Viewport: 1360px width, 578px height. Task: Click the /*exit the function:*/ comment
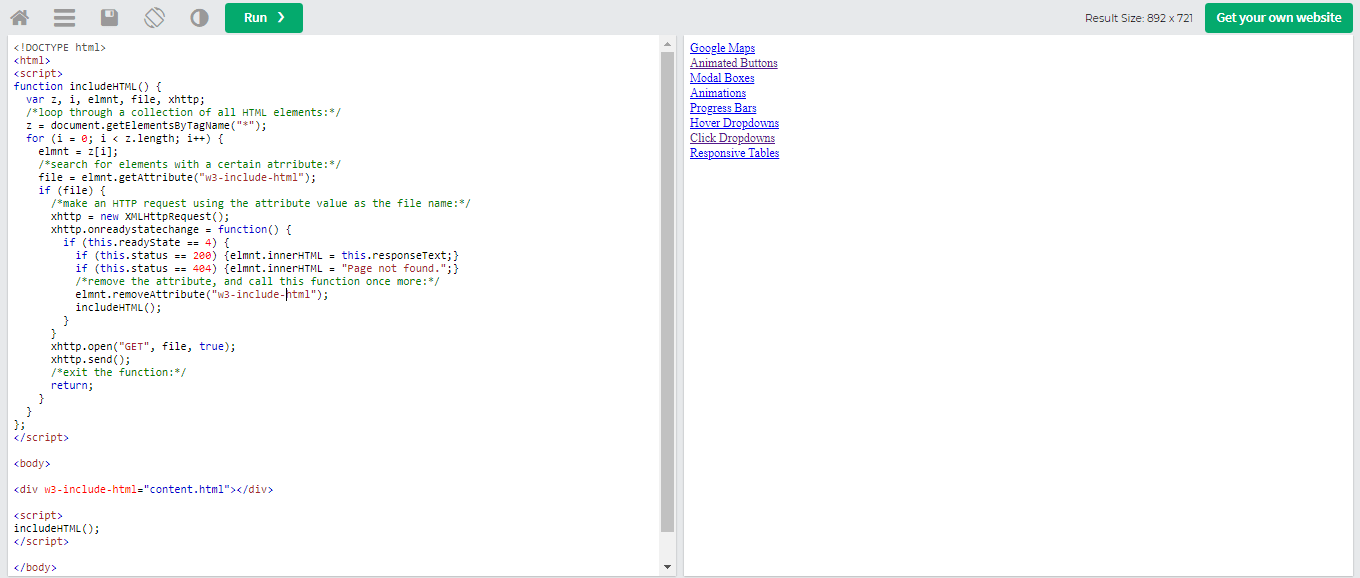point(118,372)
